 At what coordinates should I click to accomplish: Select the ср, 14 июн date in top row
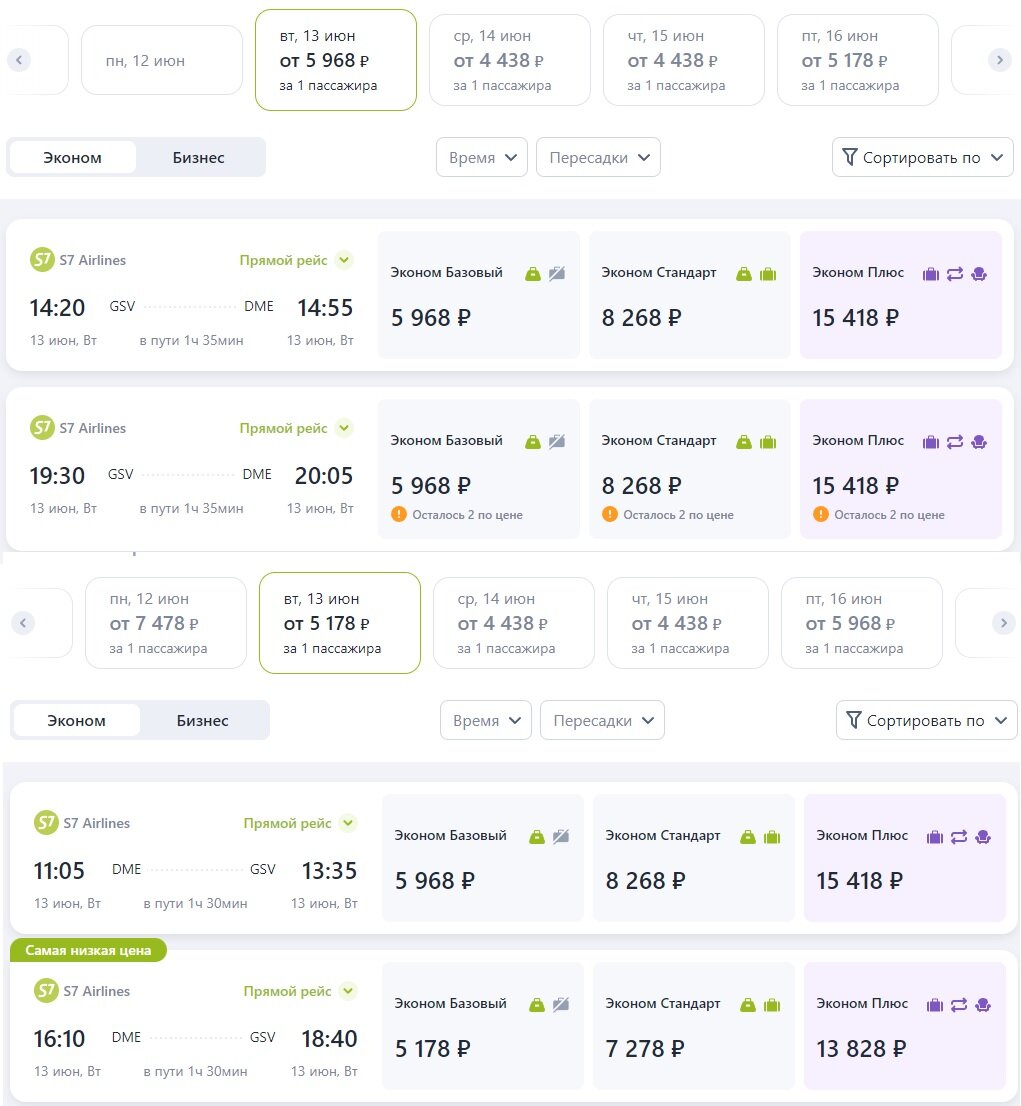(x=509, y=60)
